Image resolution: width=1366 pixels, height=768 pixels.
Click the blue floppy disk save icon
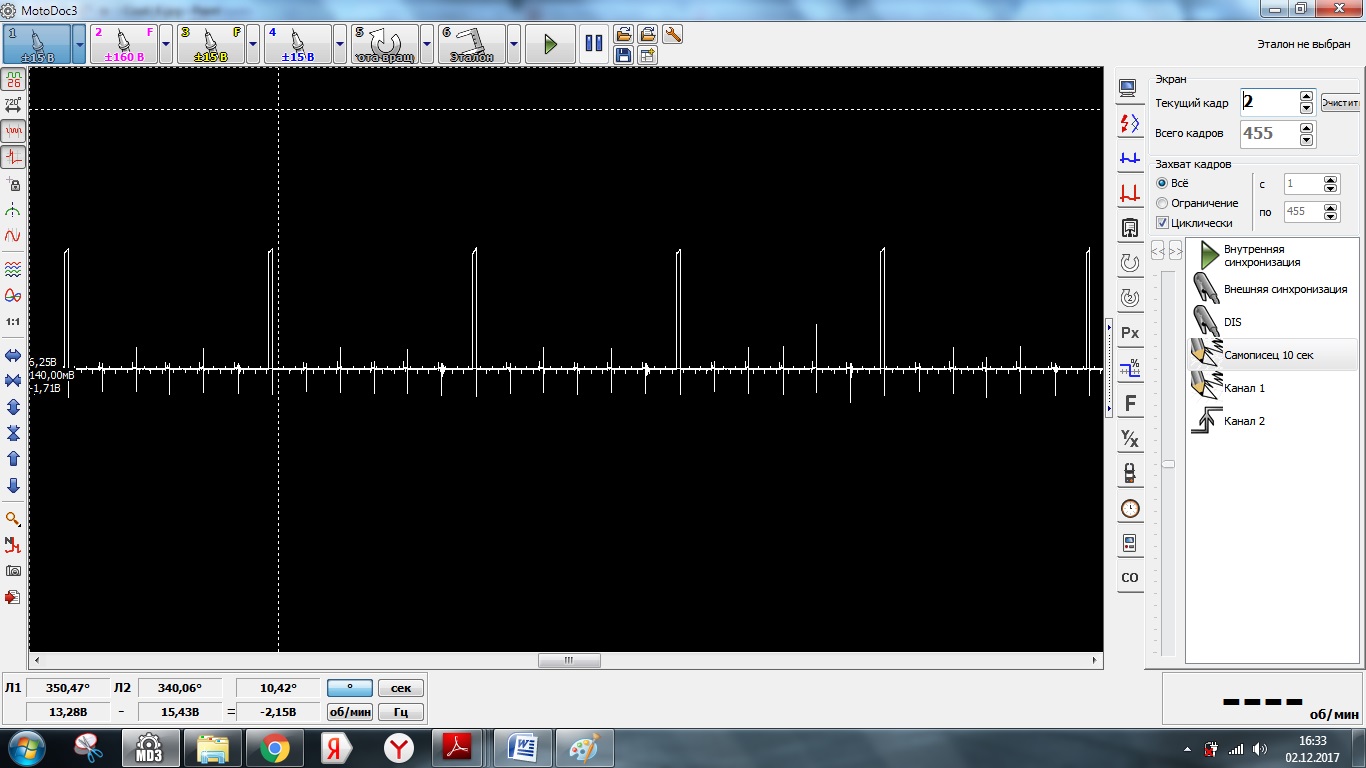point(623,55)
